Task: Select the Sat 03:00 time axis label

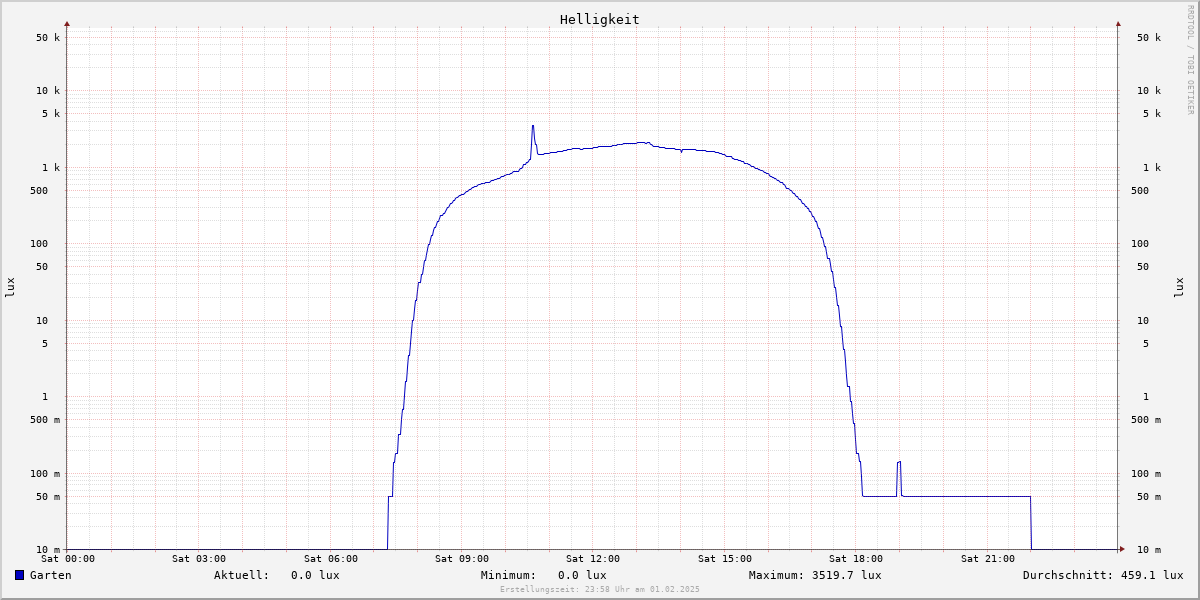Action: click(199, 559)
